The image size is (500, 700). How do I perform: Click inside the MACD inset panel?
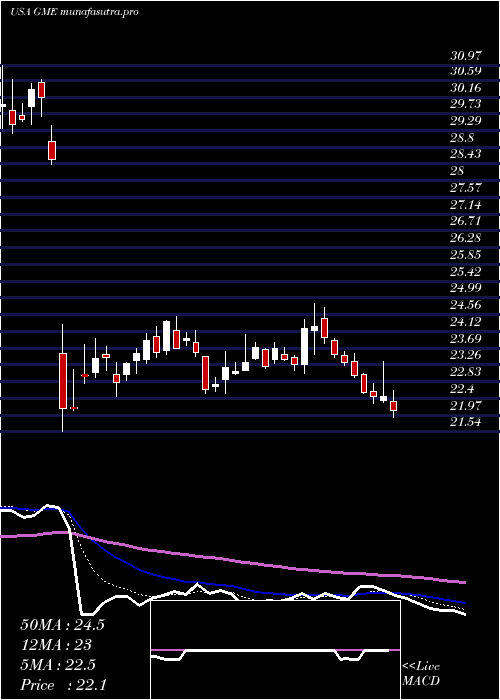(x=275, y=650)
